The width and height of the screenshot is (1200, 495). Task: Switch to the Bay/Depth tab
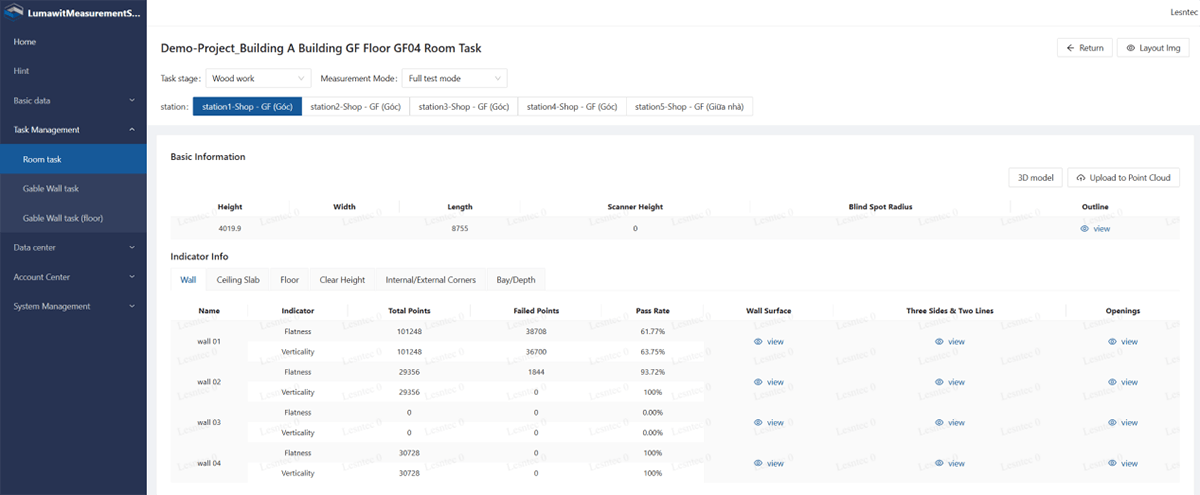point(516,280)
